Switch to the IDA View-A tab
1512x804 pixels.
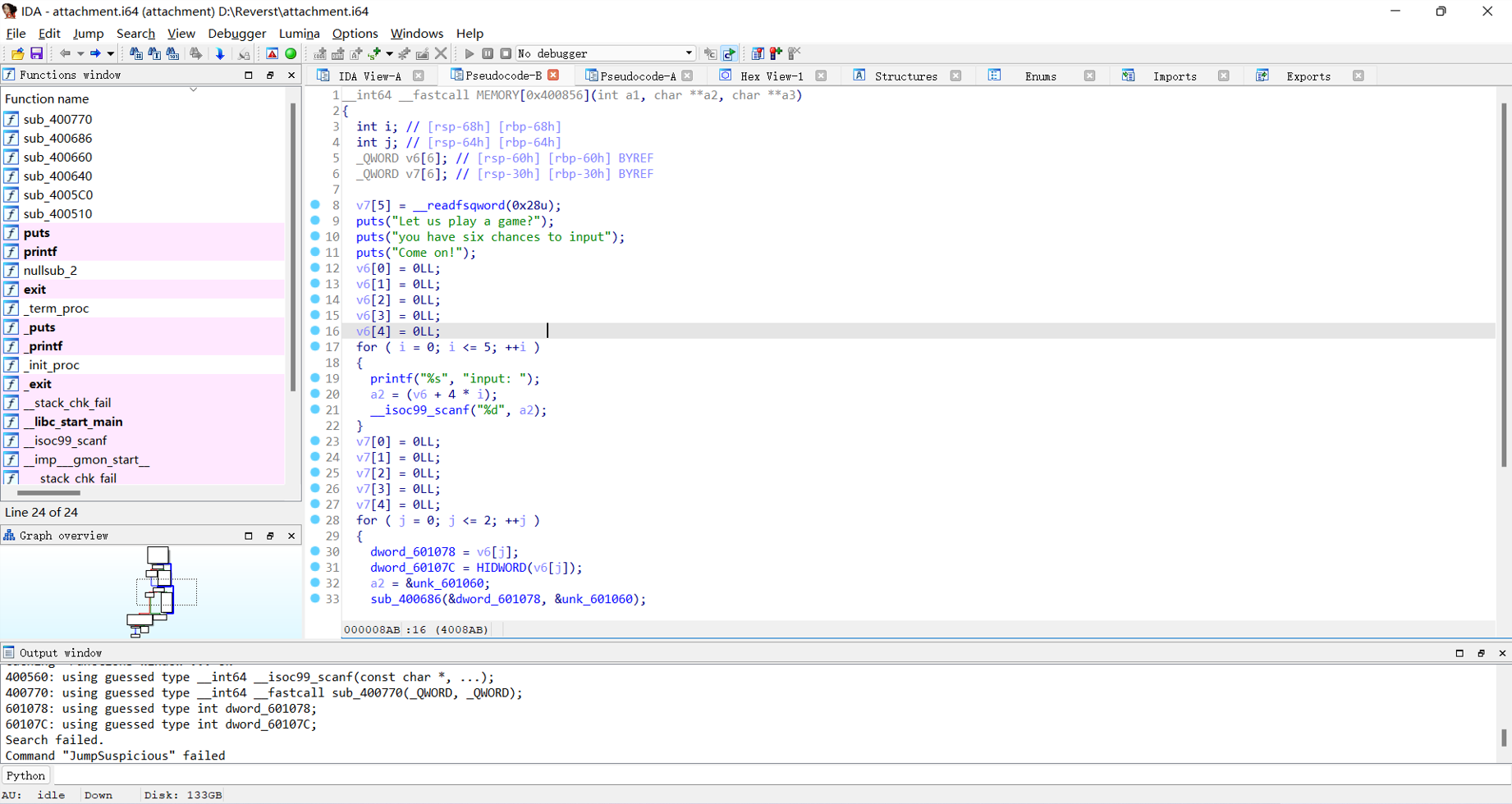click(x=369, y=75)
